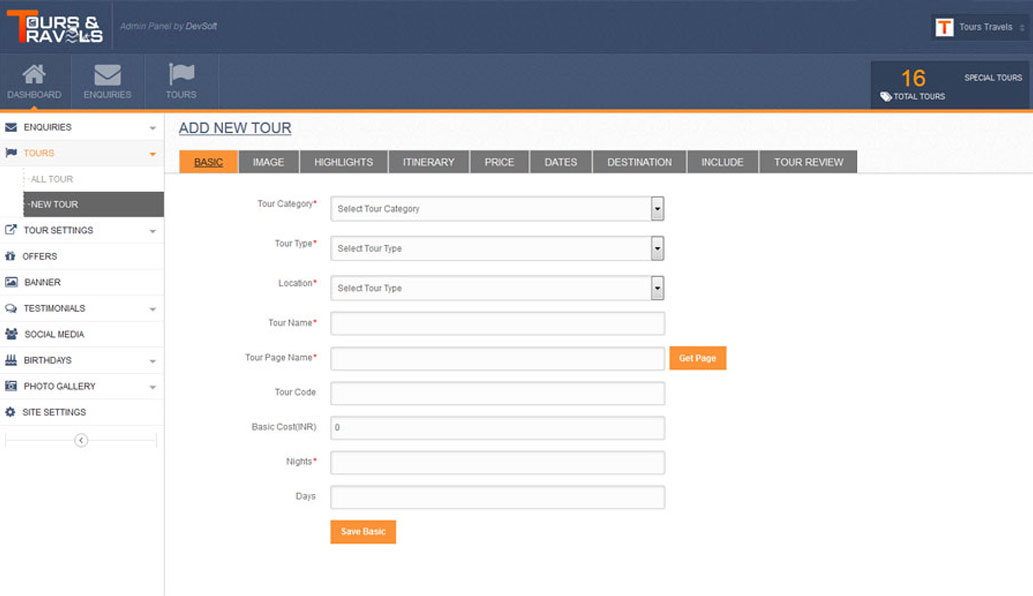Expand the Testimonials sidebar menu
Image resolution: width=1033 pixels, height=596 pixels.
(152, 309)
